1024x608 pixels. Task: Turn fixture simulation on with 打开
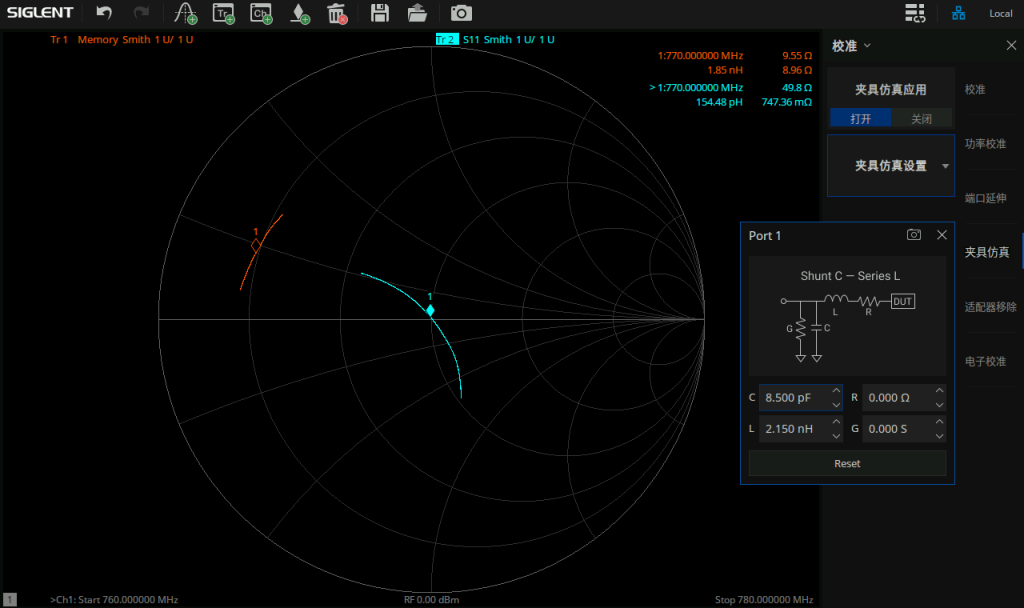point(860,118)
